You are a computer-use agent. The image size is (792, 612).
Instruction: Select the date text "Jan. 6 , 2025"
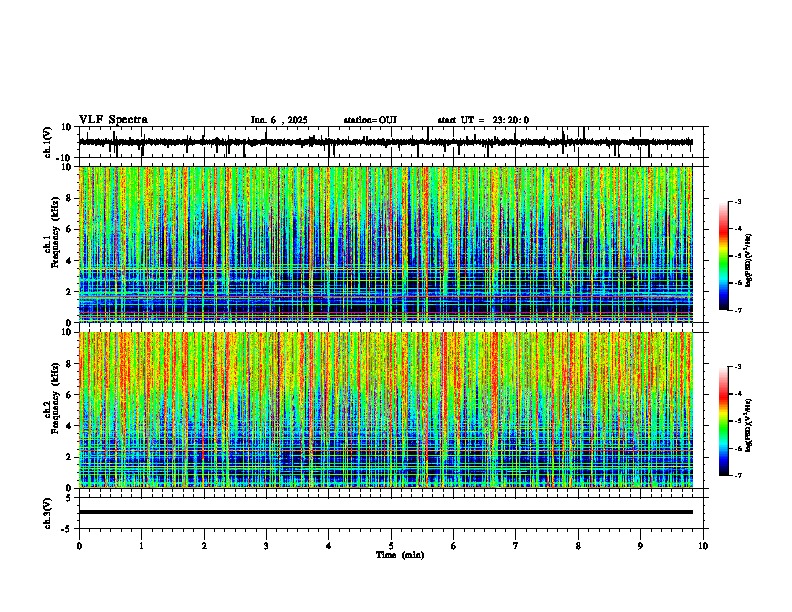pyautogui.click(x=279, y=120)
